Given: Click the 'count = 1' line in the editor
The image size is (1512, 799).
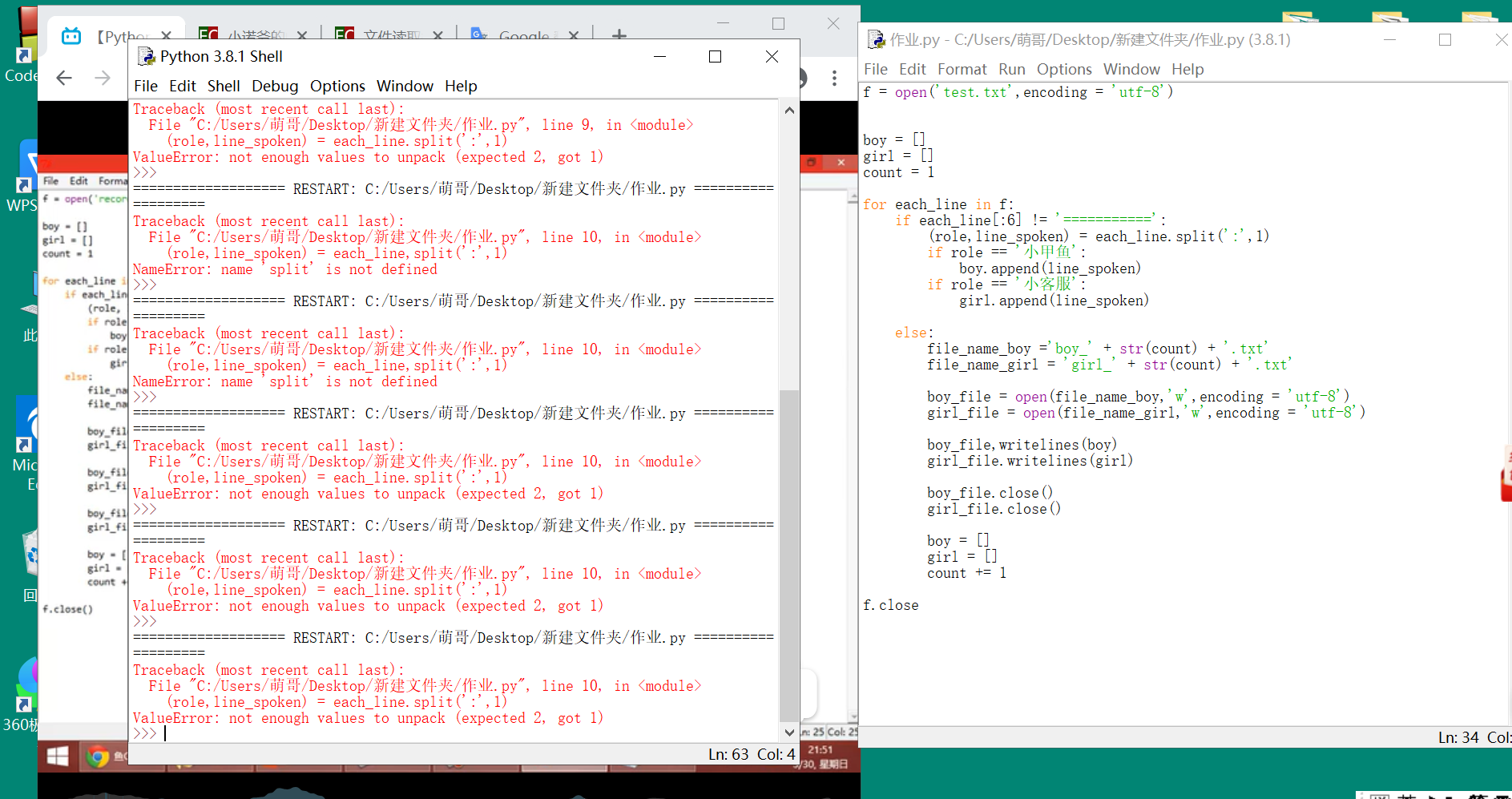Looking at the screenshot, I should click(x=898, y=172).
